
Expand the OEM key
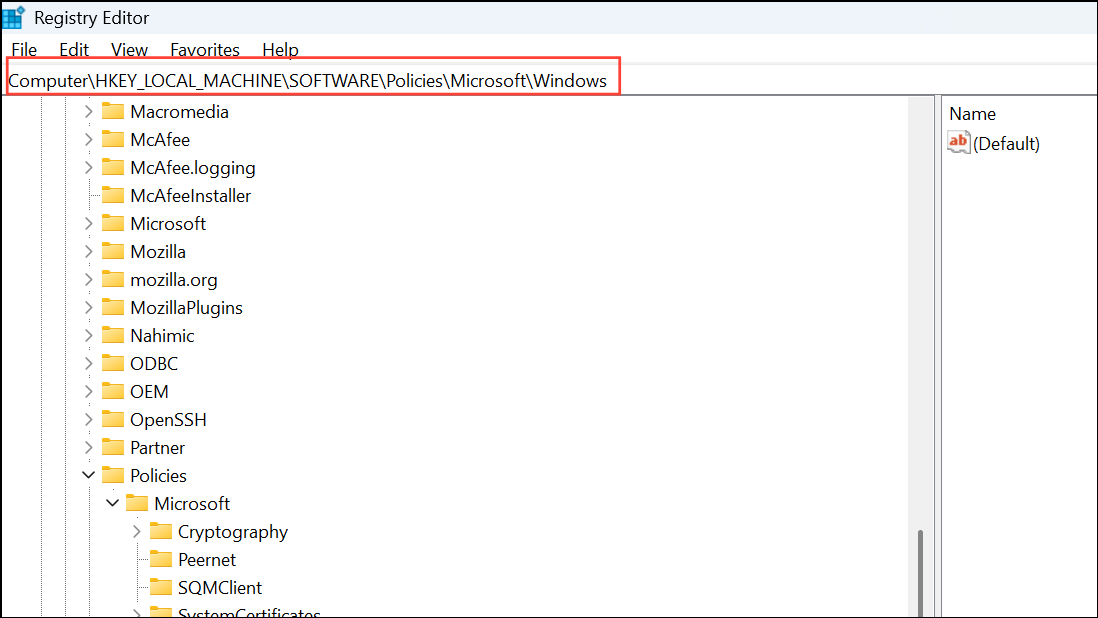88,391
